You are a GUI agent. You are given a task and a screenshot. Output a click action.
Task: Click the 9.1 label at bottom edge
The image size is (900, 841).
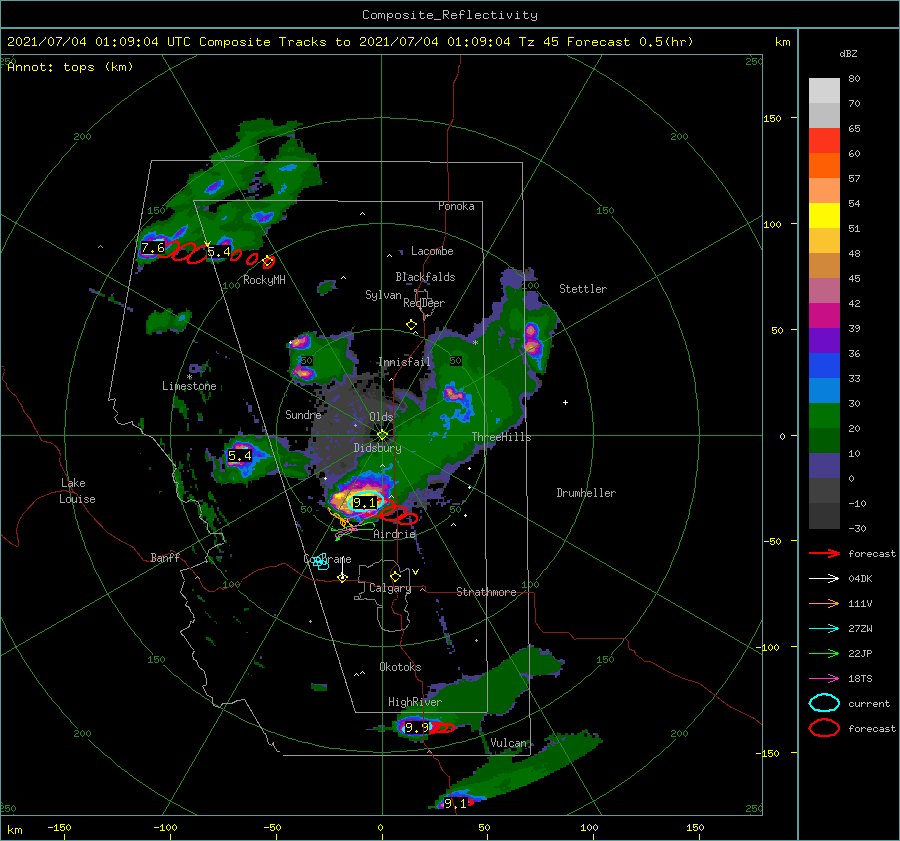(455, 804)
